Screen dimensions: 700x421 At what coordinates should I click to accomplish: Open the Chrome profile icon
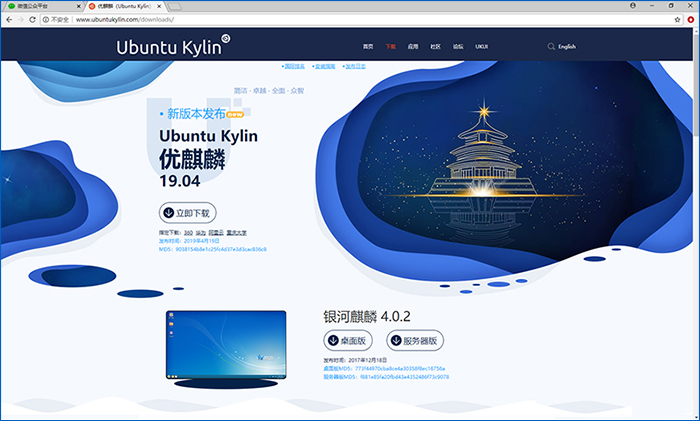(x=633, y=5)
